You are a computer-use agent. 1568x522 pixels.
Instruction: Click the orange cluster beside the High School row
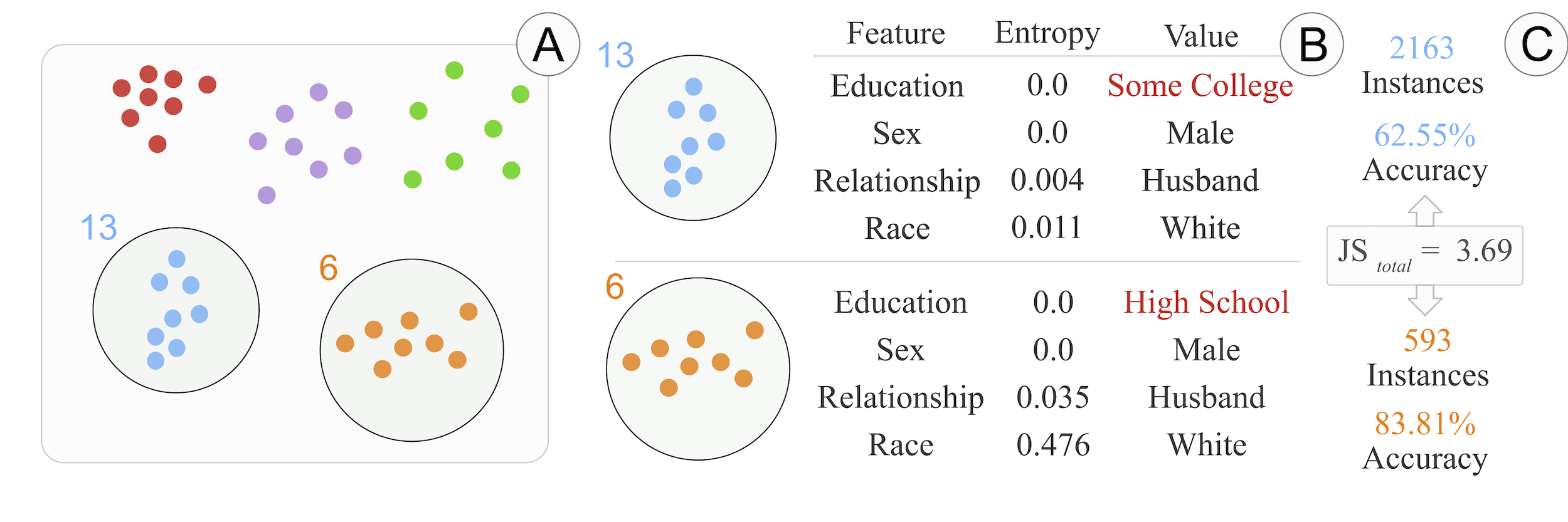coord(697,368)
